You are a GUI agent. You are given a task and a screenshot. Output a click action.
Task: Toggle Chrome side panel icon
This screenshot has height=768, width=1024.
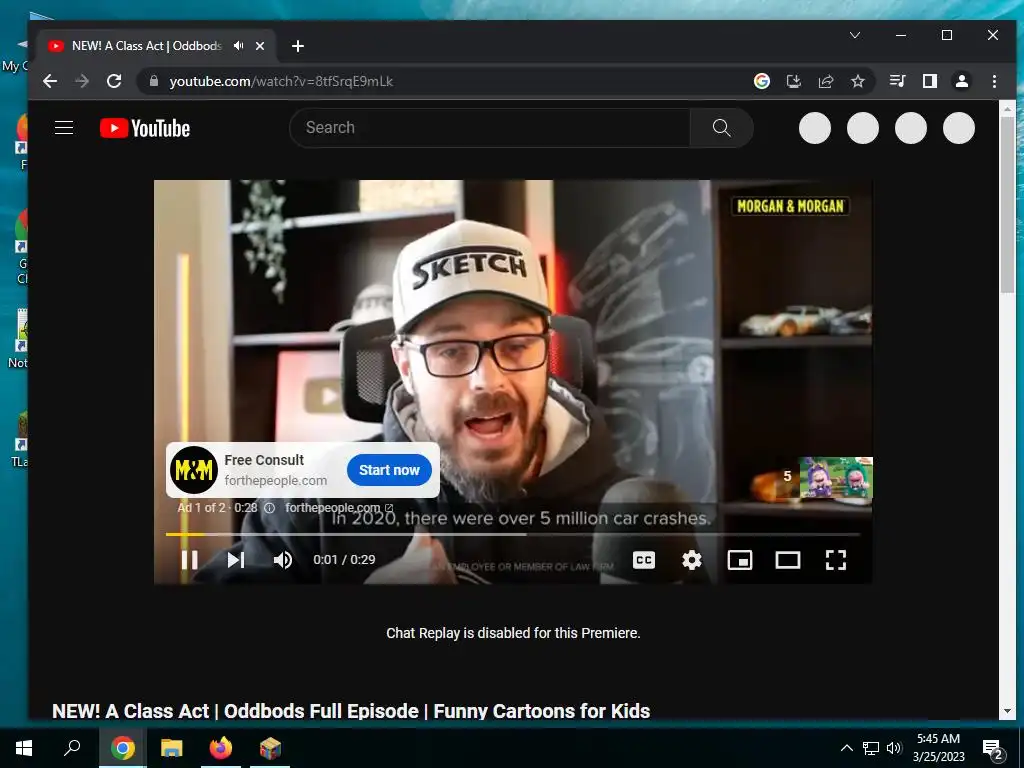[930, 81]
